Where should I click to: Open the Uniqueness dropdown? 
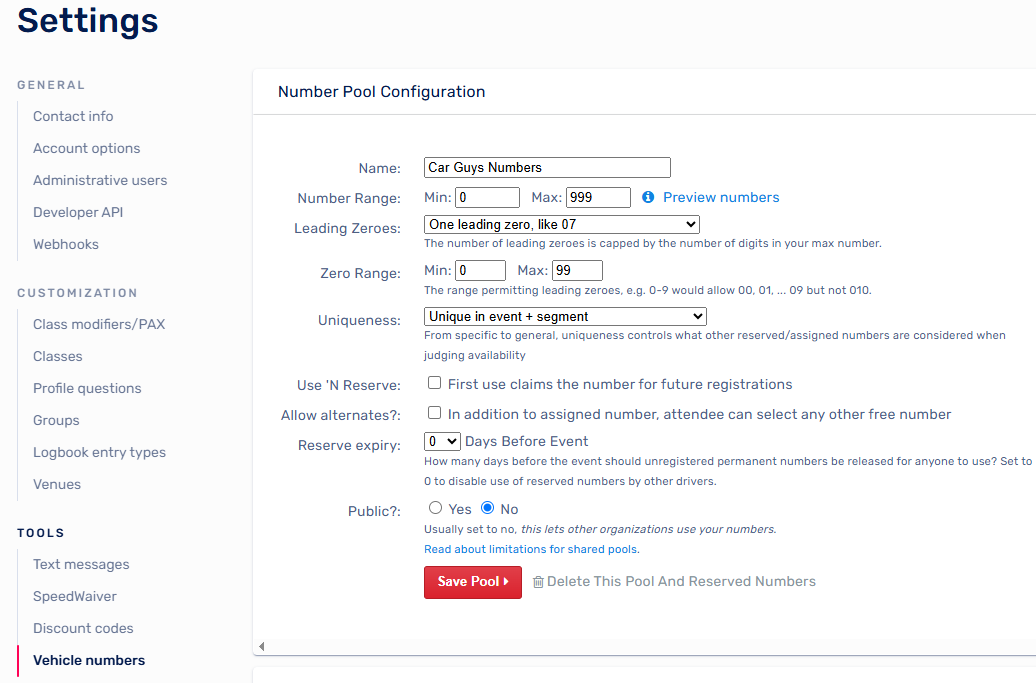click(x=565, y=316)
